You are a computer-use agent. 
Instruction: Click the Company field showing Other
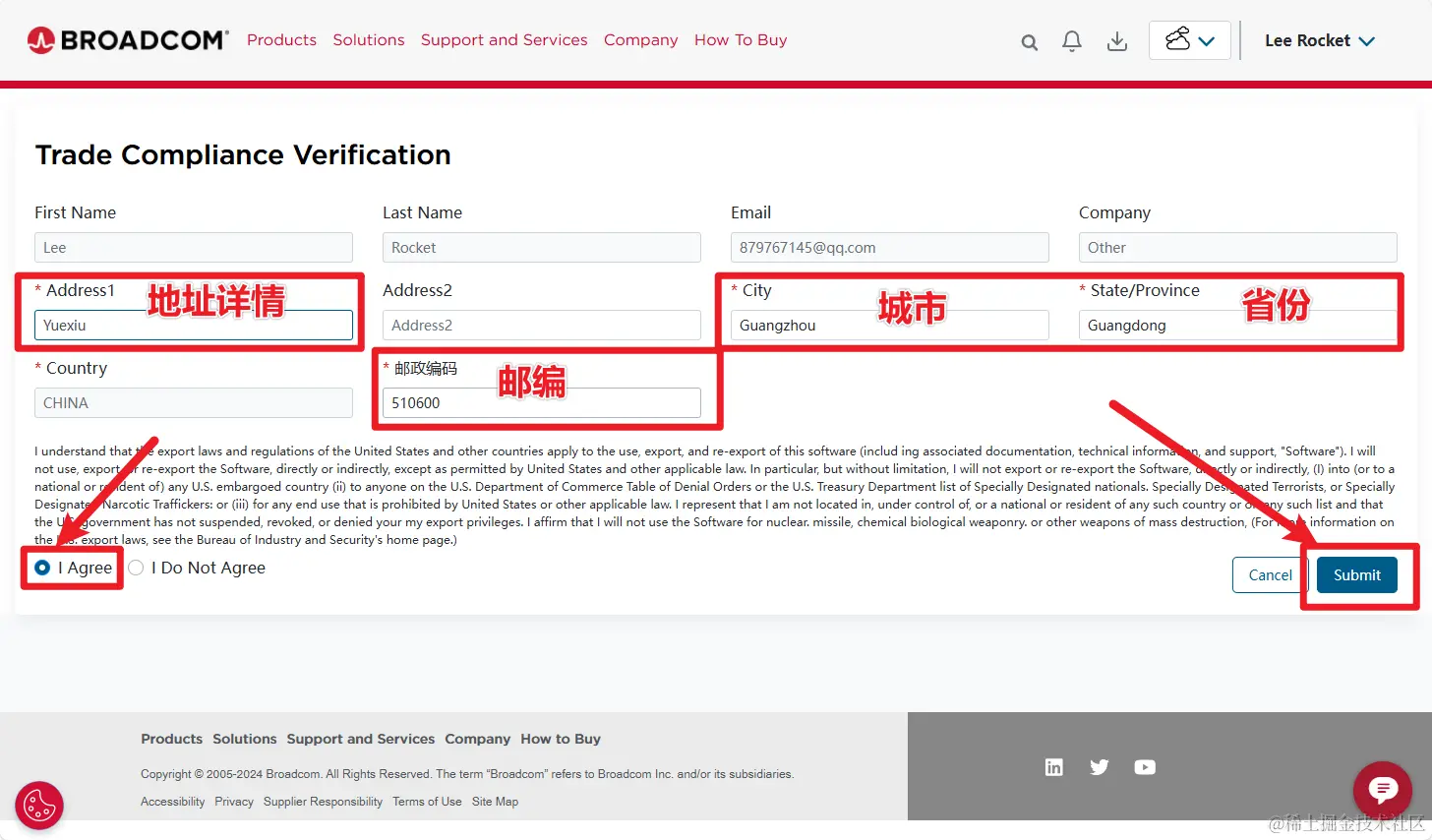[1238, 248]
